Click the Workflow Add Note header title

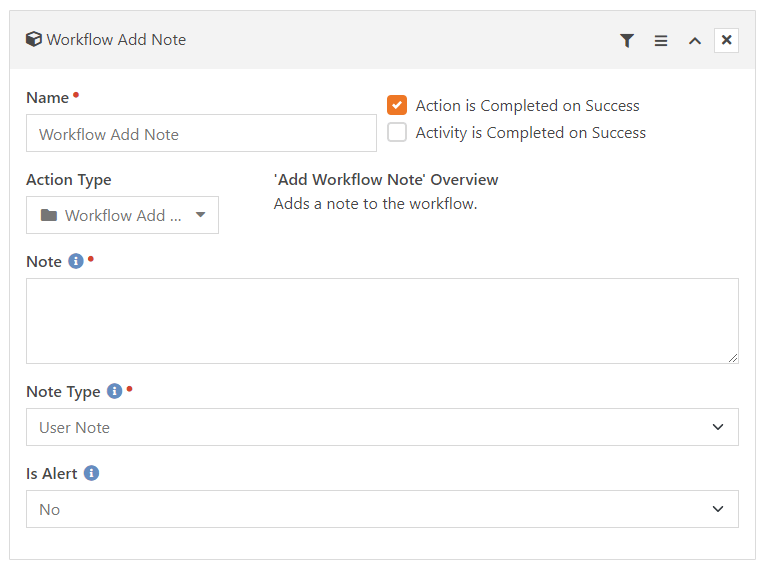pyautogui.click(x=116, y=40)
